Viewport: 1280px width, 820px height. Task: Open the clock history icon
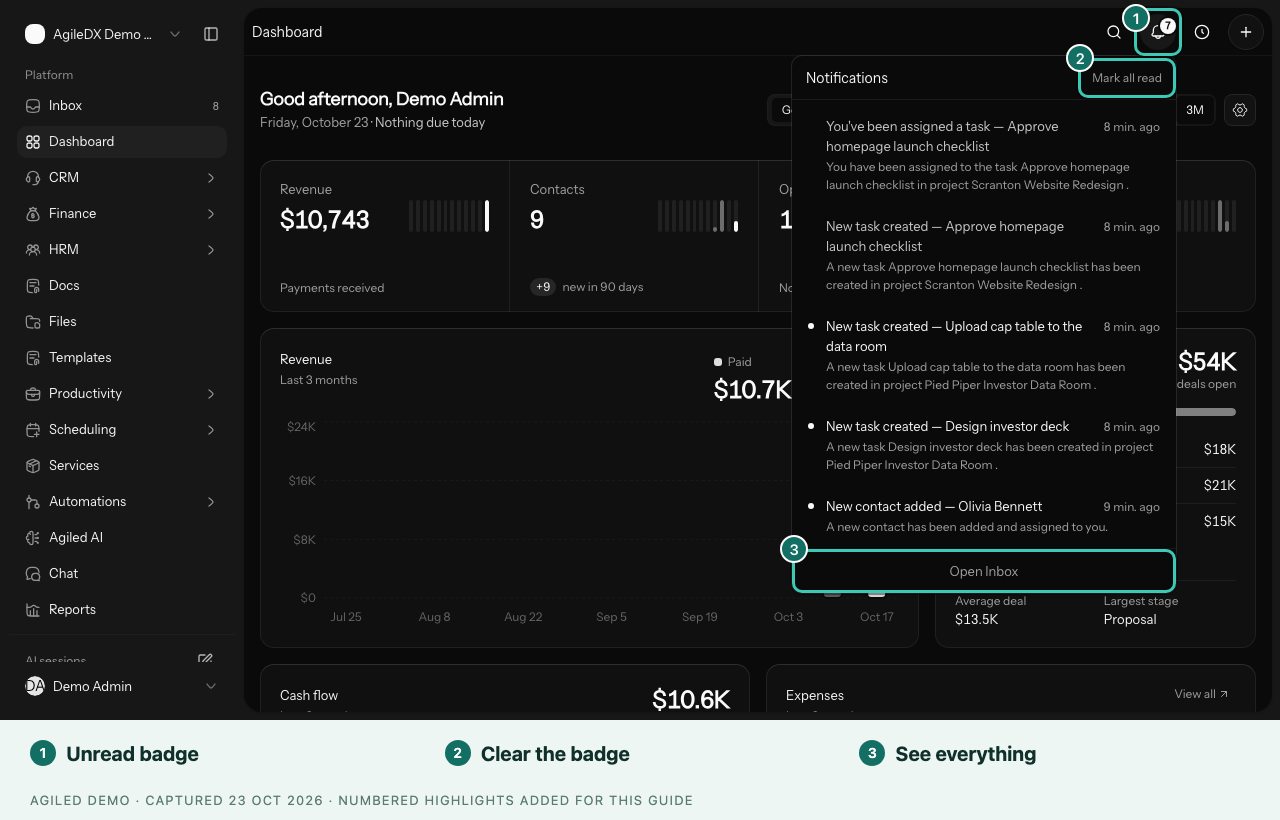pyautogui.click(x=1202, y=32)
